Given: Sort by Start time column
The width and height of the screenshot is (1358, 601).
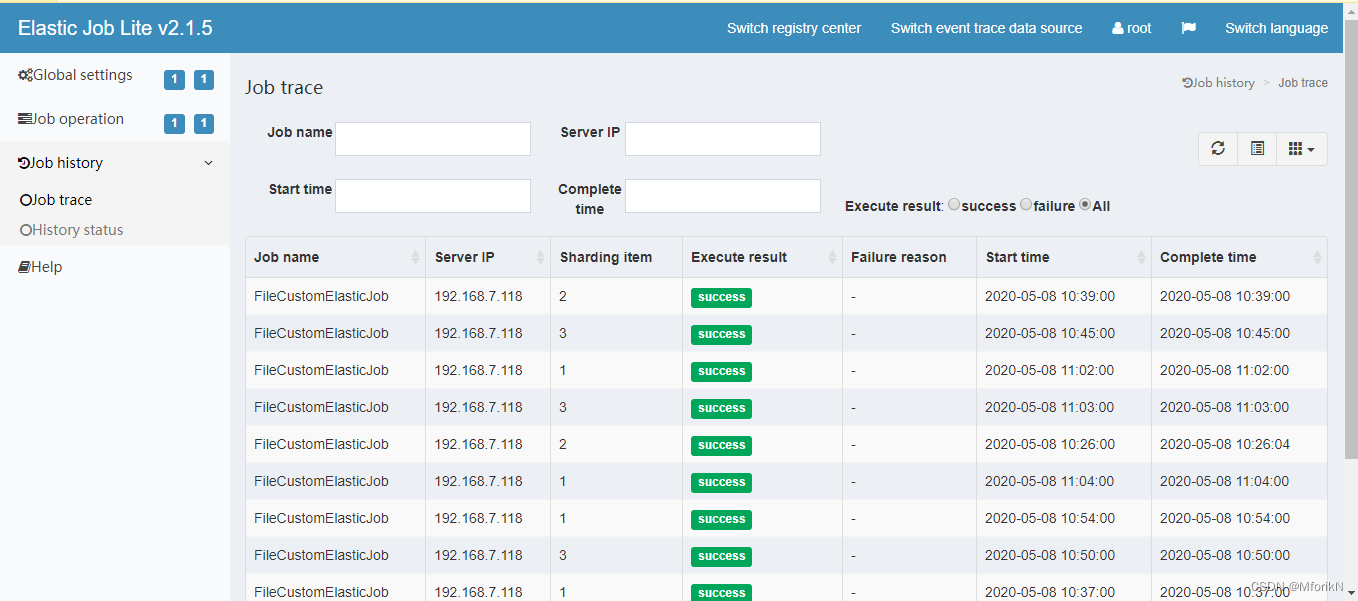Looking at the screenshot, I should 1064,257.
